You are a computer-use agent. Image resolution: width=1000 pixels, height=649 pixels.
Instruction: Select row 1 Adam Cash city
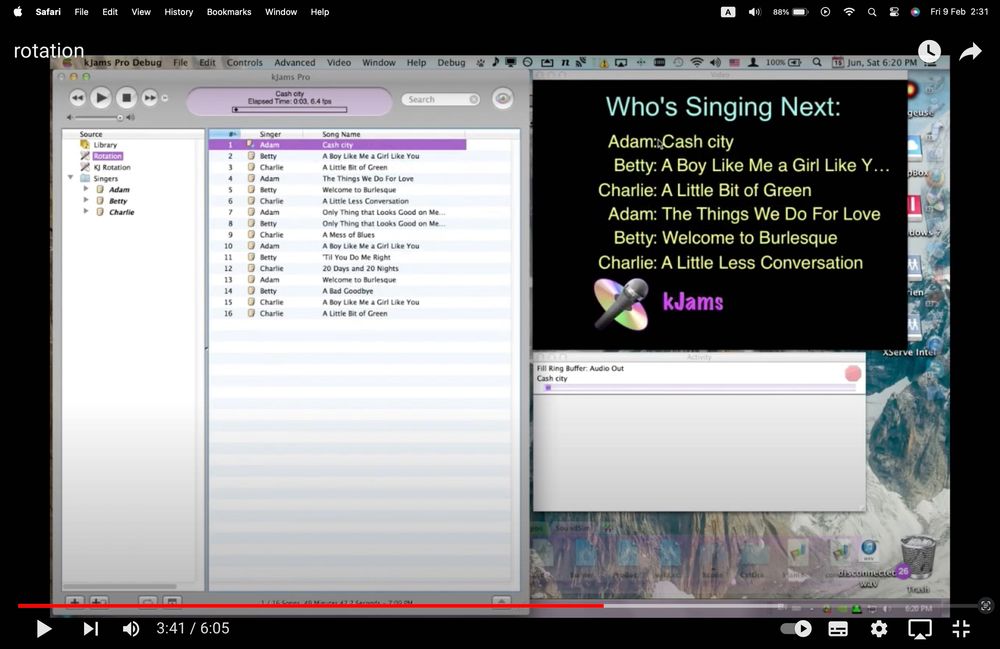click(x=337, y=145)
